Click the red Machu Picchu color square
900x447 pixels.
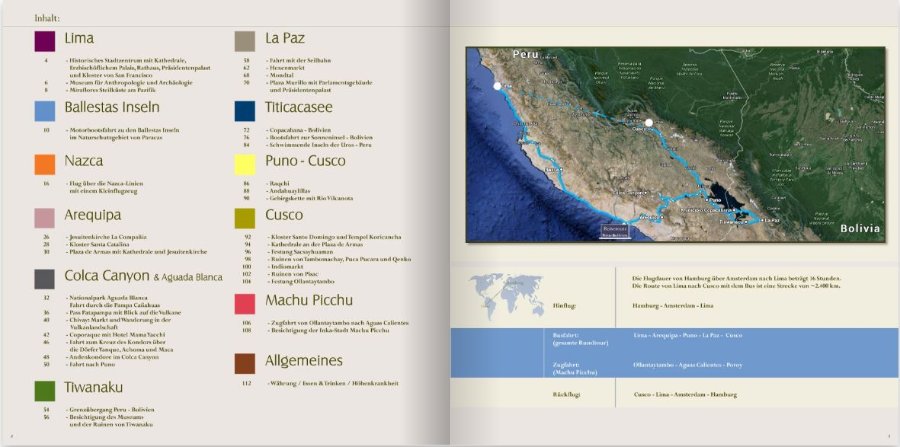click(x=245, y=304)
